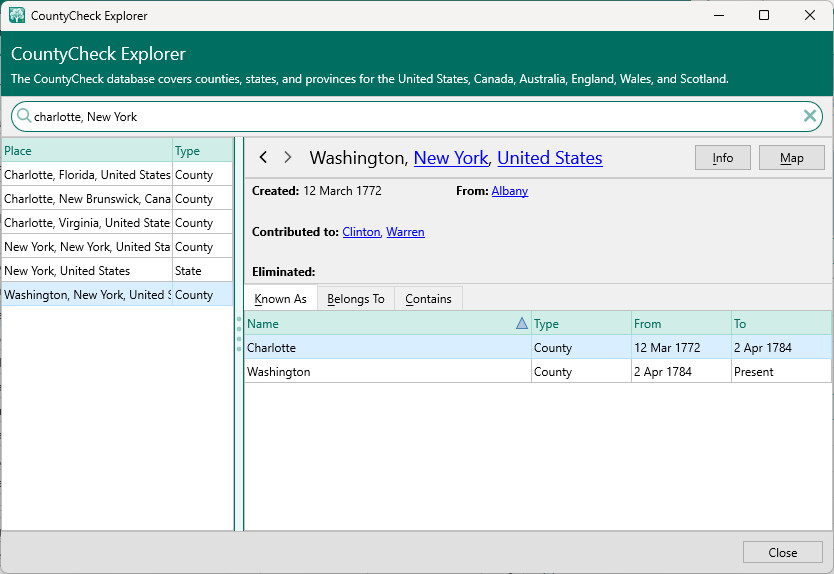Sort by the Place column header
The height and width of the screenshot is (574, 834).
pyautogui.click(x=87, y=151)
